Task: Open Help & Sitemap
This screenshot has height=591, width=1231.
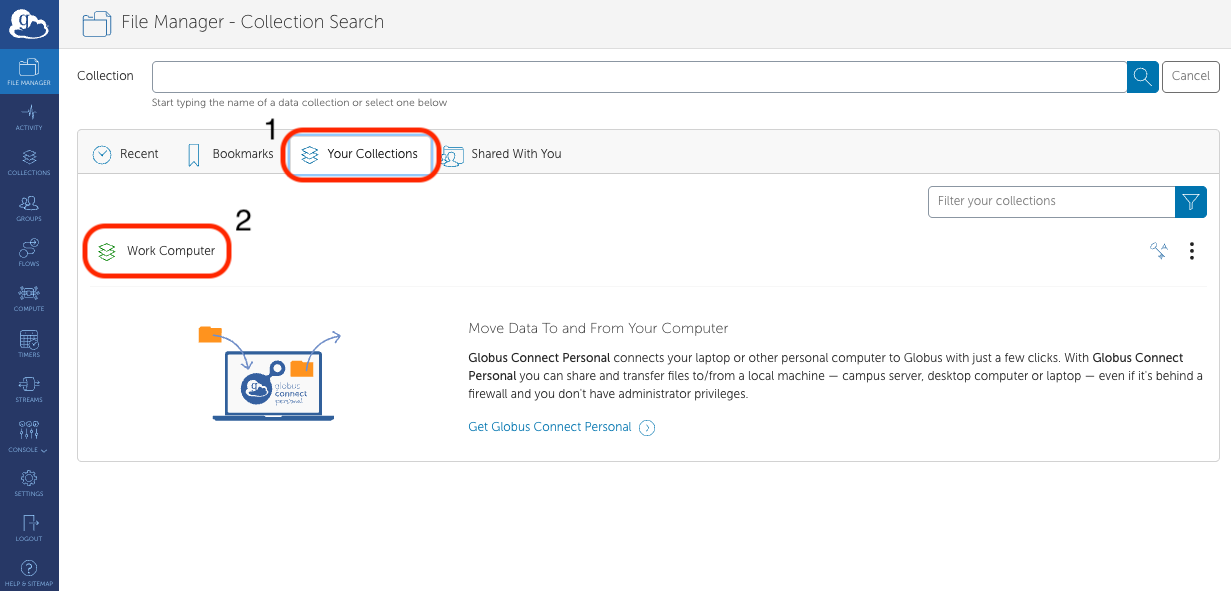Action: tap(29, 574)
